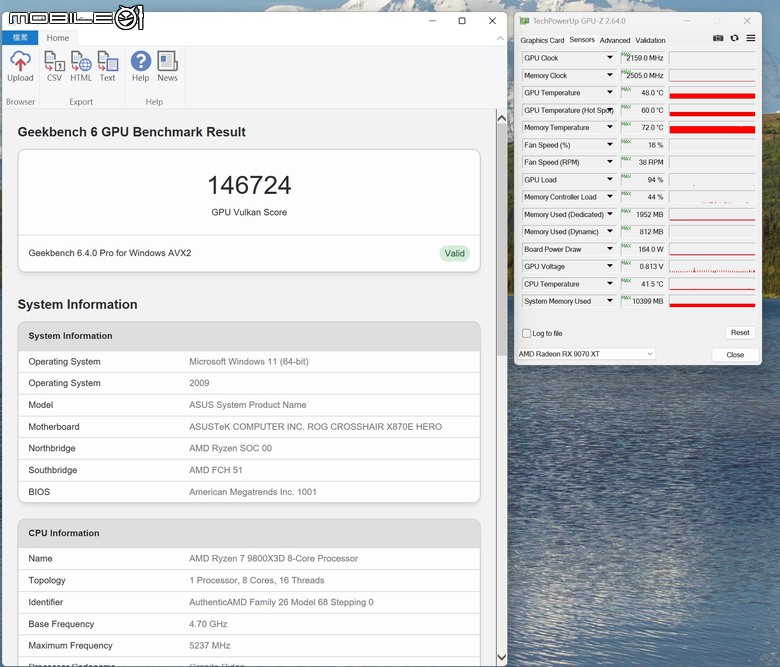Click the GPU Temperature red graph
Image resolution: width=780 pixels, height=667 pixels.
click(712, 93)
